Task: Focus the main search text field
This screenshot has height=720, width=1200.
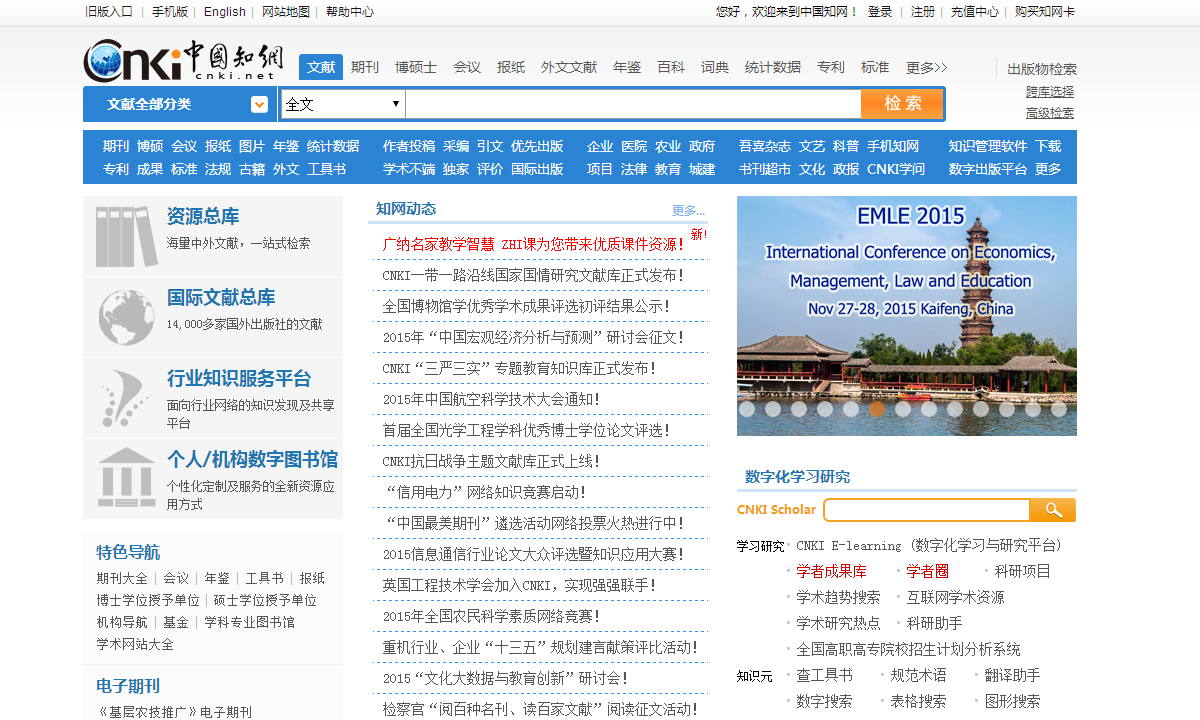Action: tap(633, 104)
